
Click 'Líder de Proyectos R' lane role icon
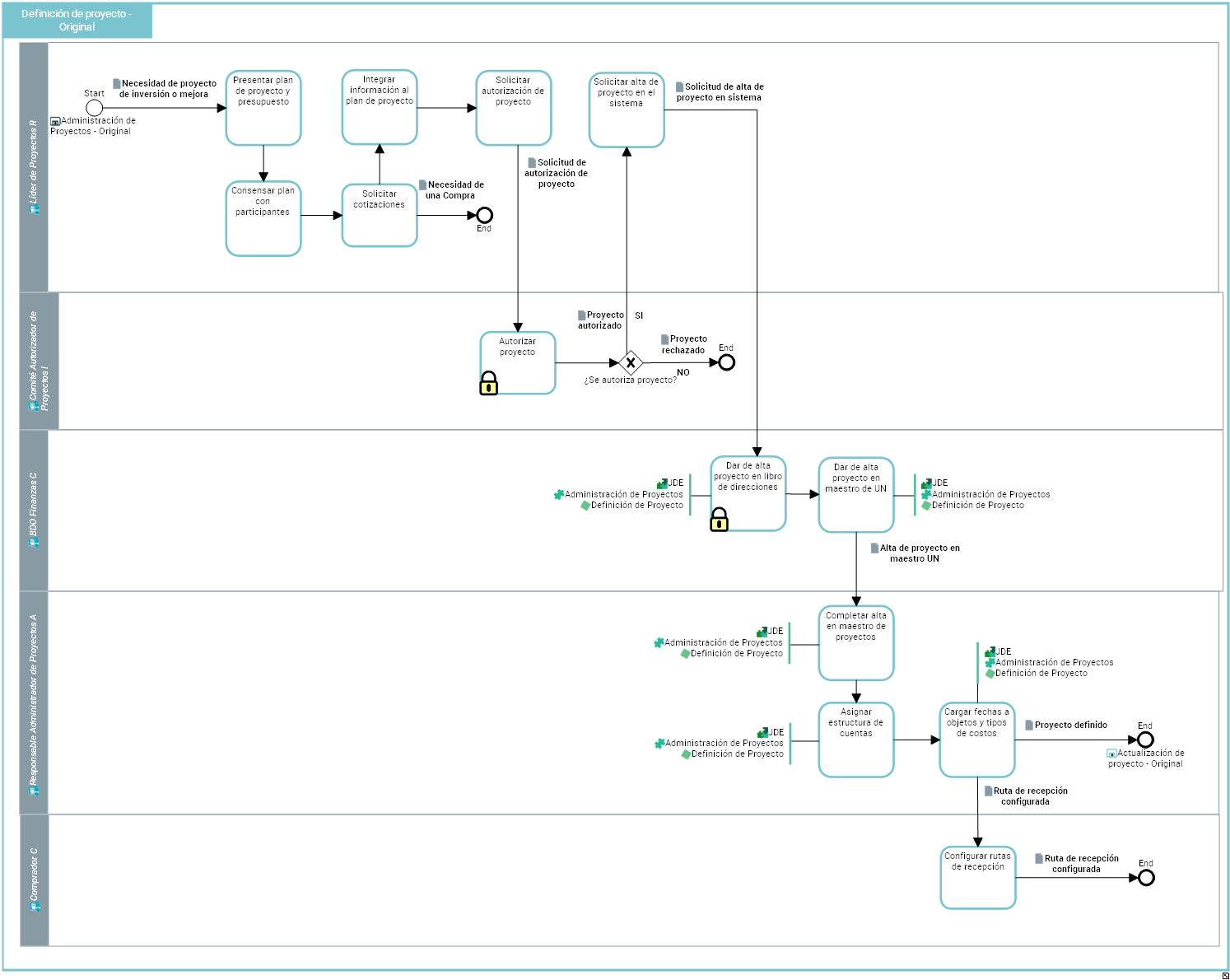tap(35, 209)
